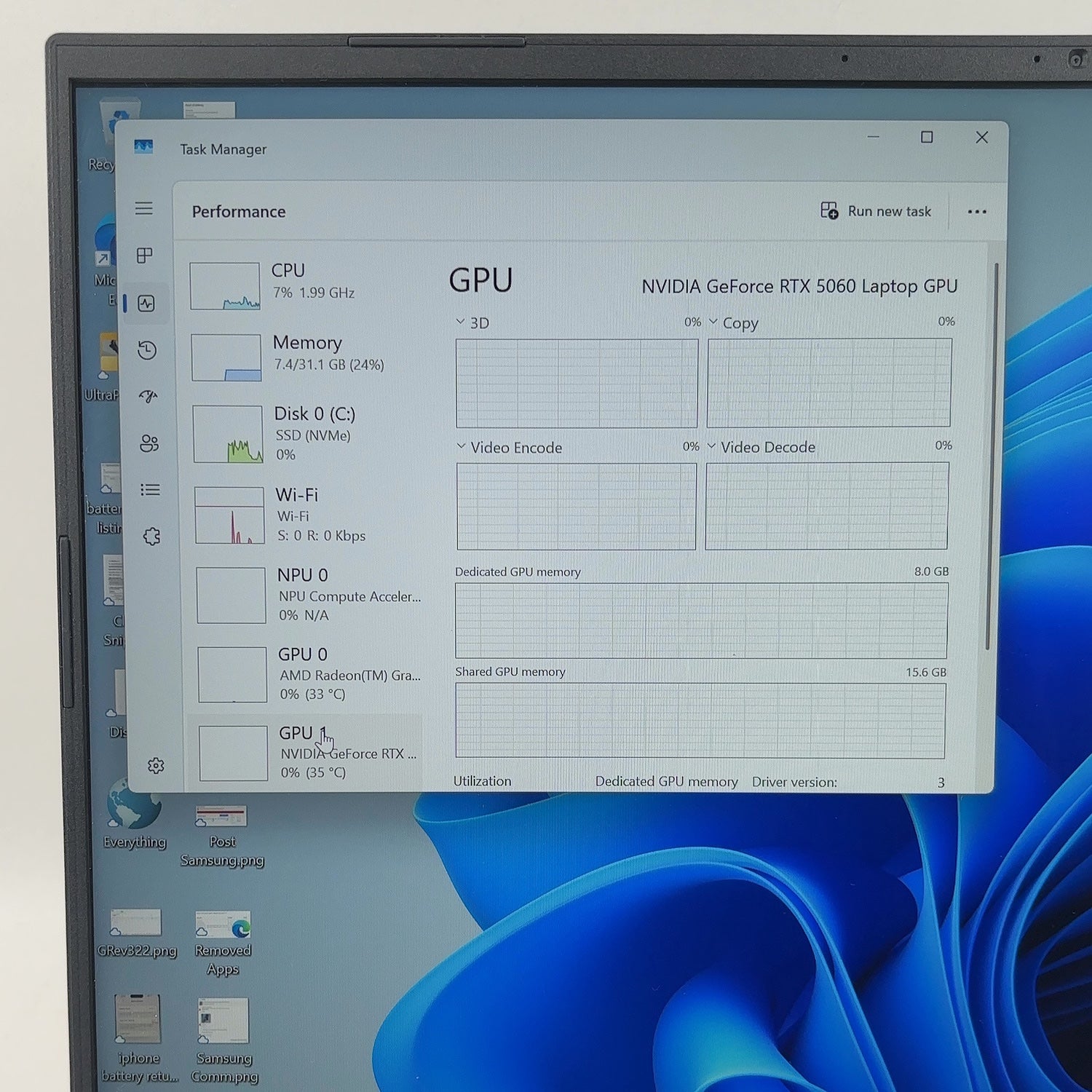The width and height of the screenshot is (1092, 1092).
Task: Click the Video Decode graph area
Action: tap(827, 505)
